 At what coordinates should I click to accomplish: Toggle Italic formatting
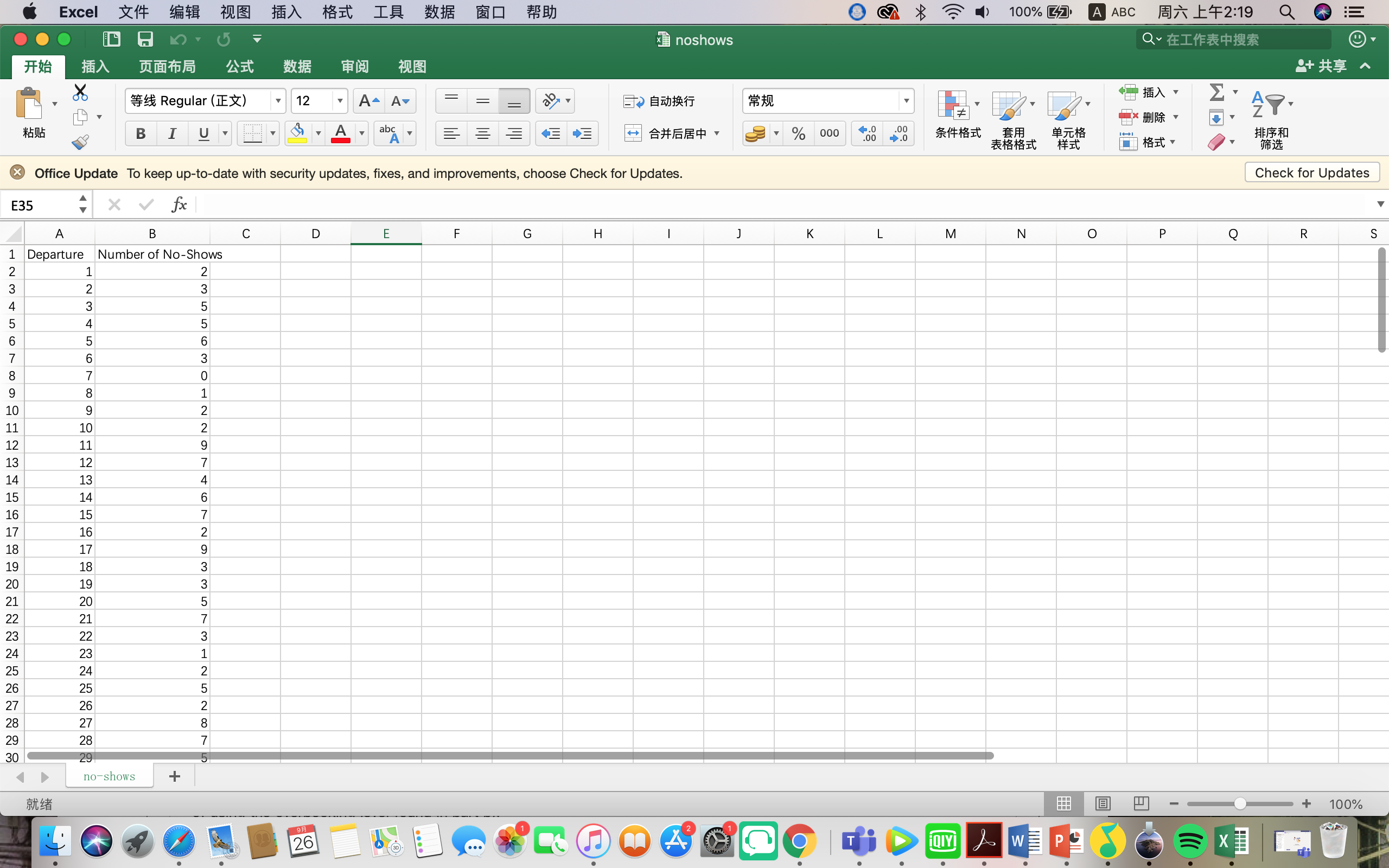pyautogui.click(x=171, y=133)
